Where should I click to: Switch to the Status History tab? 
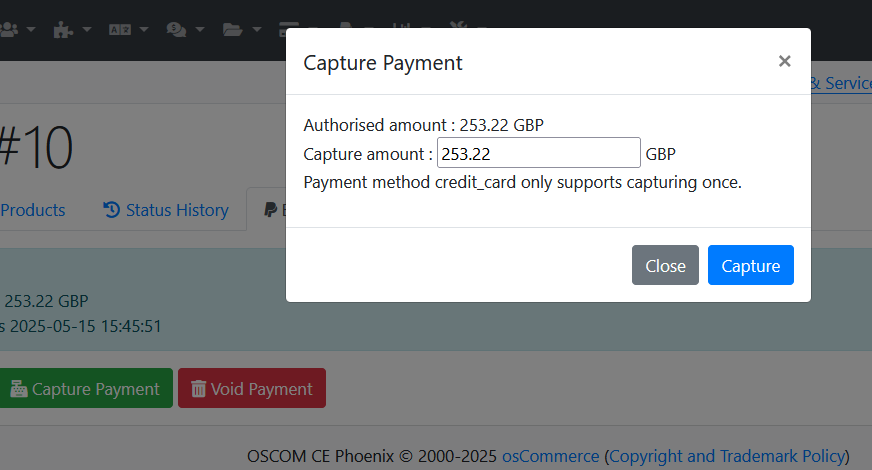166,210
